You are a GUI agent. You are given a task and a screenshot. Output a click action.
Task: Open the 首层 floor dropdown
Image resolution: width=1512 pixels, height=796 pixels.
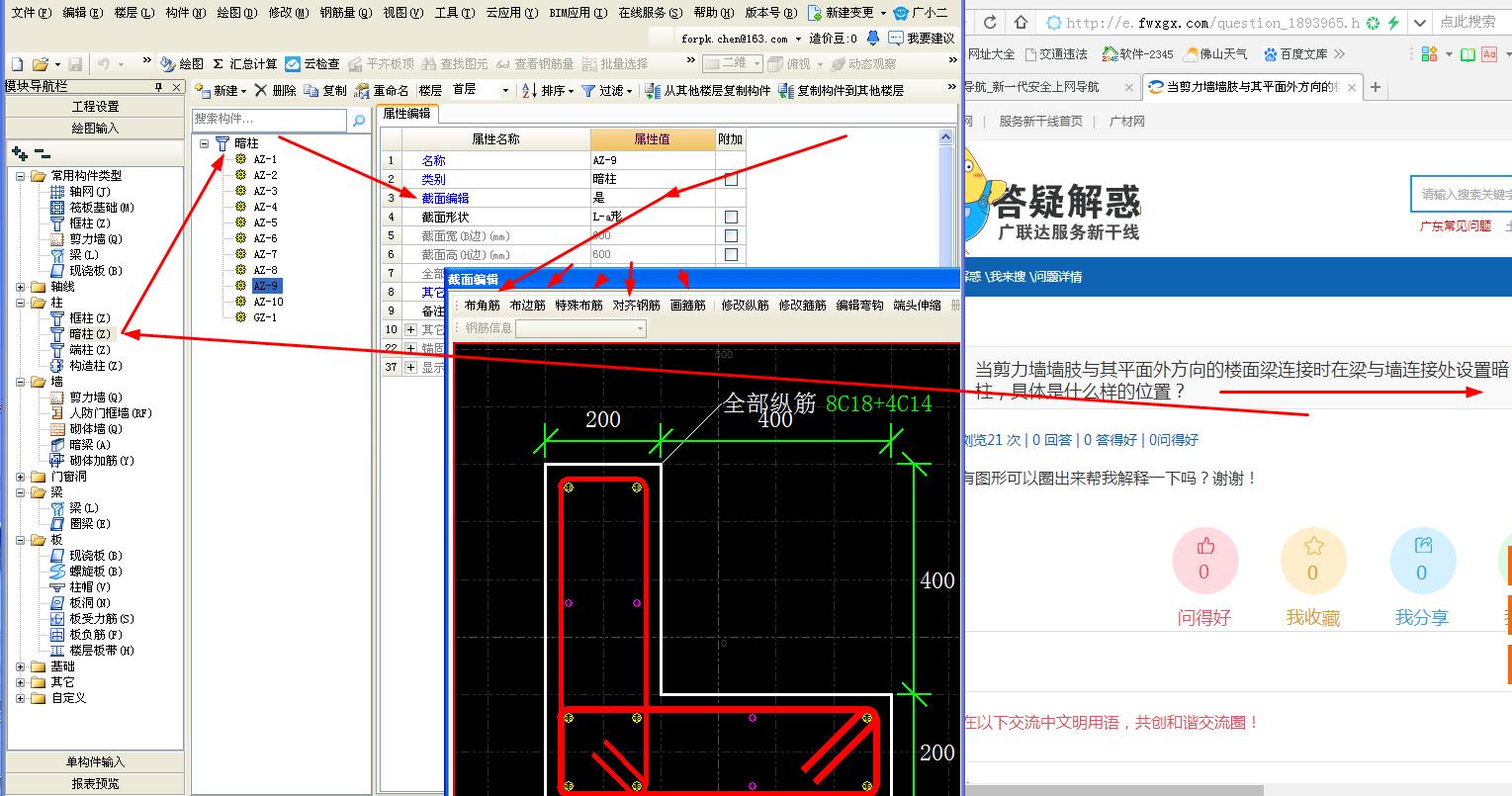tap(505, 91)
